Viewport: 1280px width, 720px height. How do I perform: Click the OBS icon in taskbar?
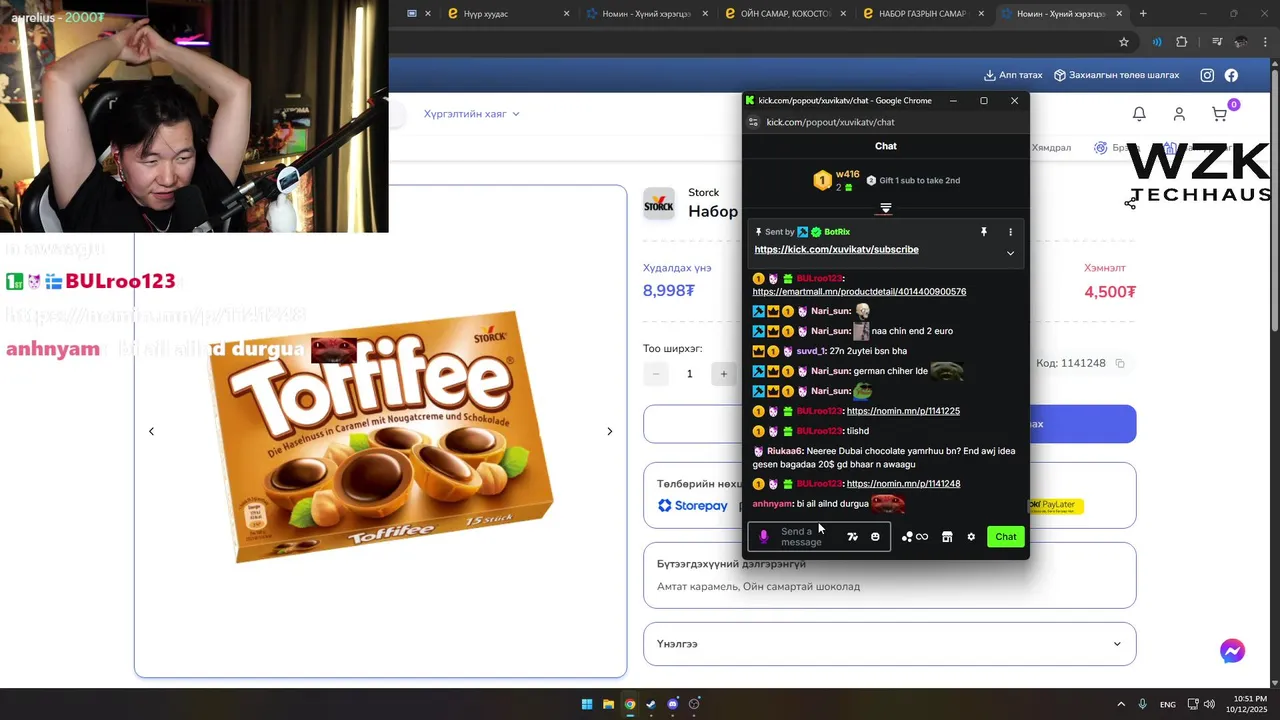(x=693, y=704)
